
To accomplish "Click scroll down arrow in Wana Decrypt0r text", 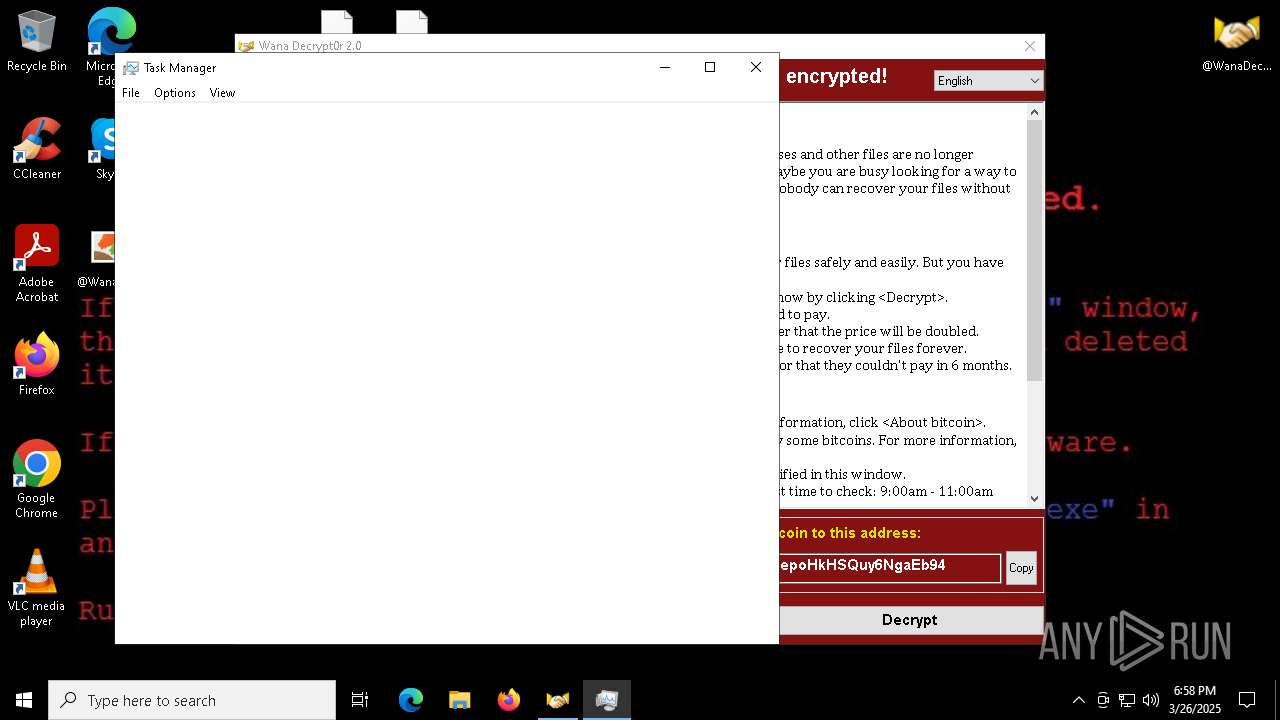I will click(x=1035, y=498).
